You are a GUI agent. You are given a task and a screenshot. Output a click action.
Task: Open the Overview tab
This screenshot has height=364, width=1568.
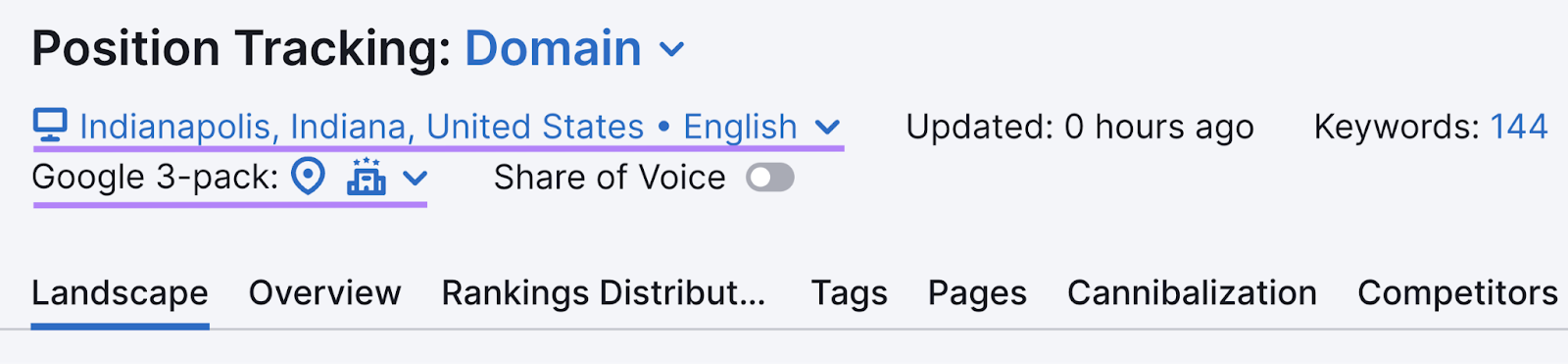pyautogui.click(x=325, y=292)
